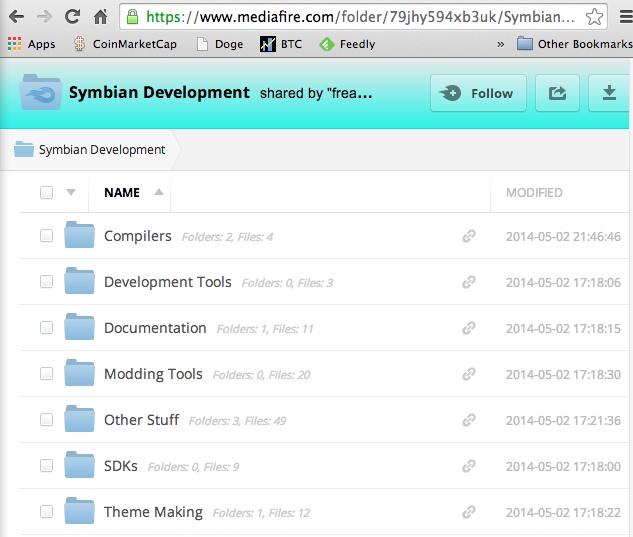Screen dimensions: 633x537
Task: Check the Development Tools folder checkbox
Action: click(46, 281)
